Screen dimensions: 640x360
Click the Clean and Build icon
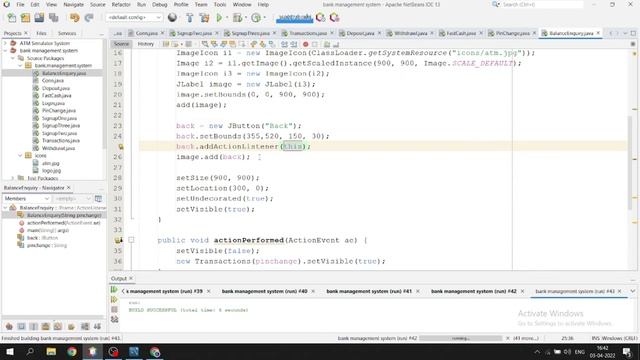coord(204,18)
